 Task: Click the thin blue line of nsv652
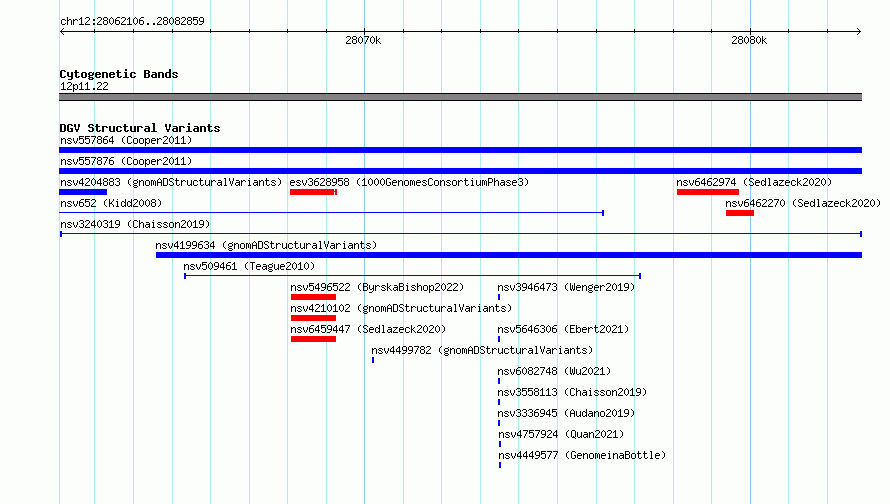(331, 213)
